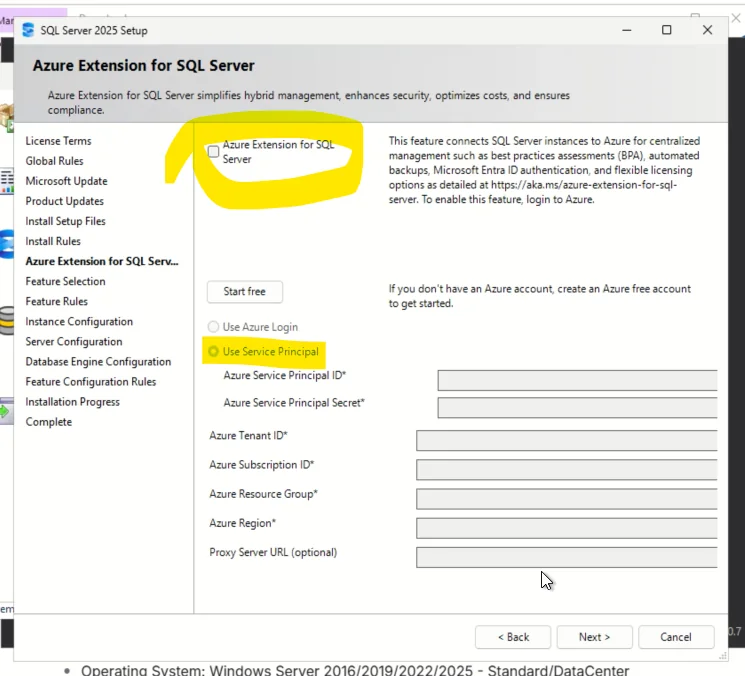Enable the Azure Extension for SQL Server checkbox
The image size is (745, 676).
[213, 152]
